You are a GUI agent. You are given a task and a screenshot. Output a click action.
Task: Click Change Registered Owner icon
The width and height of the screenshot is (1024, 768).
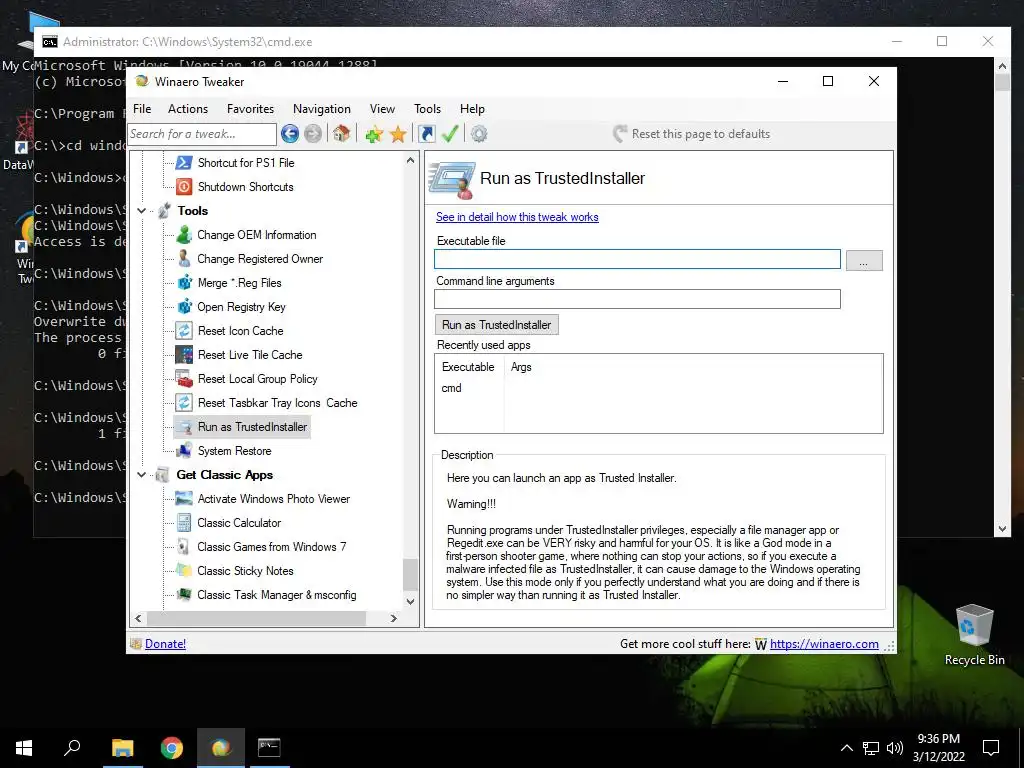(x=184, y=259)
